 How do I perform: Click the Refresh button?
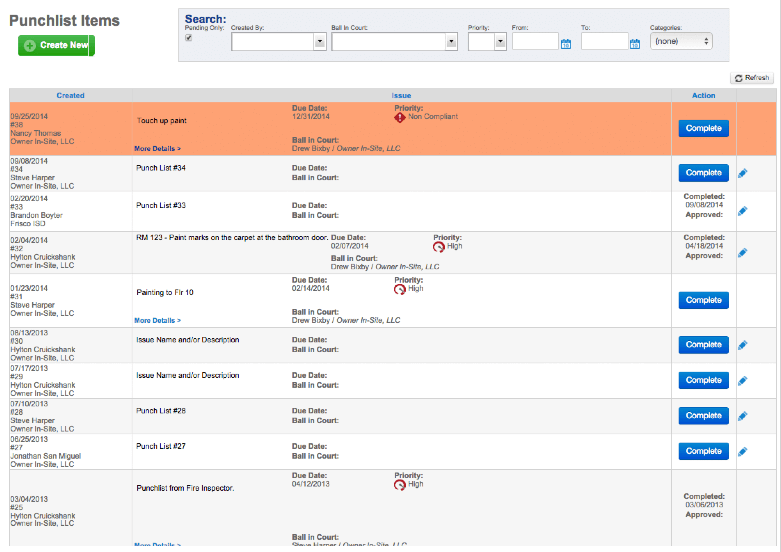[x=752, y=78]
